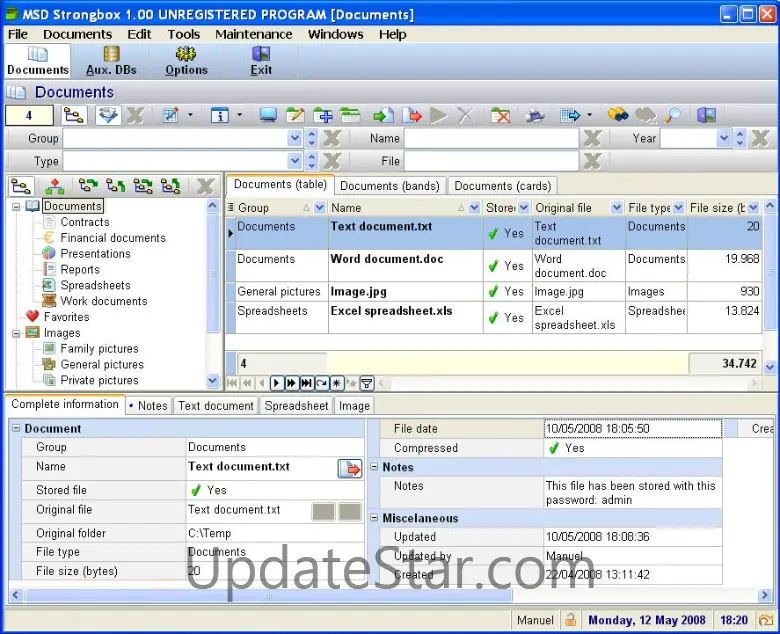Open the Maintenance menu
Image resolution: width=780 pixels, height=634 pixels.
[x=254, y=34]
